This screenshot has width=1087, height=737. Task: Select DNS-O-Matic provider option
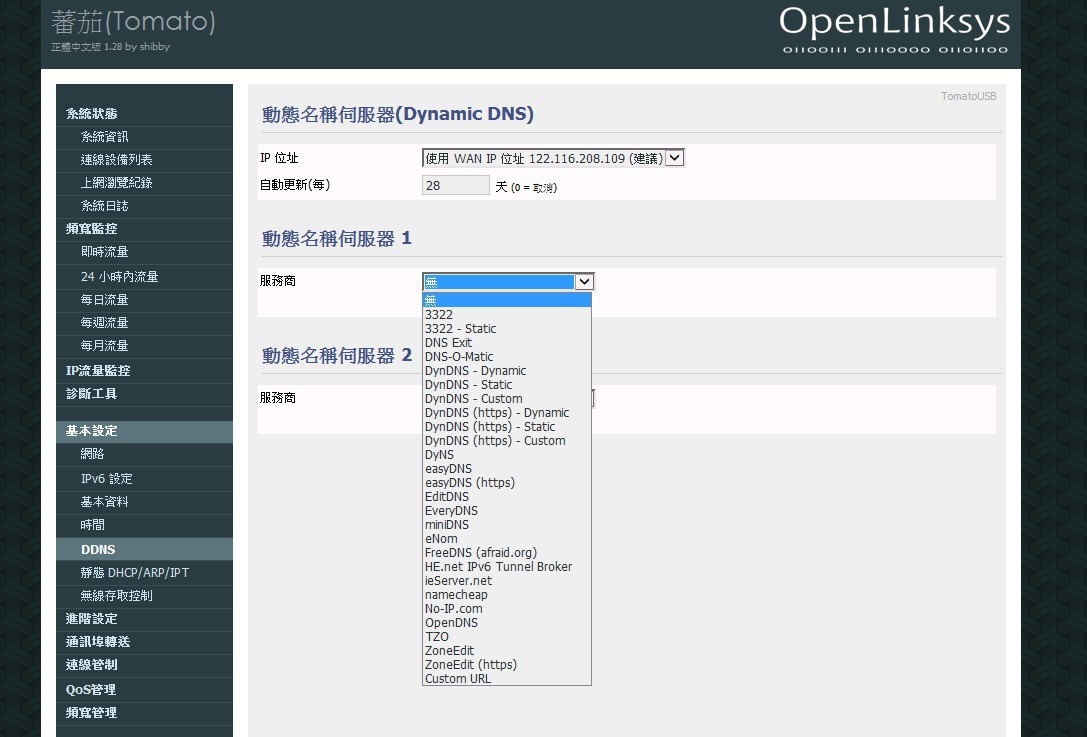tap(507, 356)
